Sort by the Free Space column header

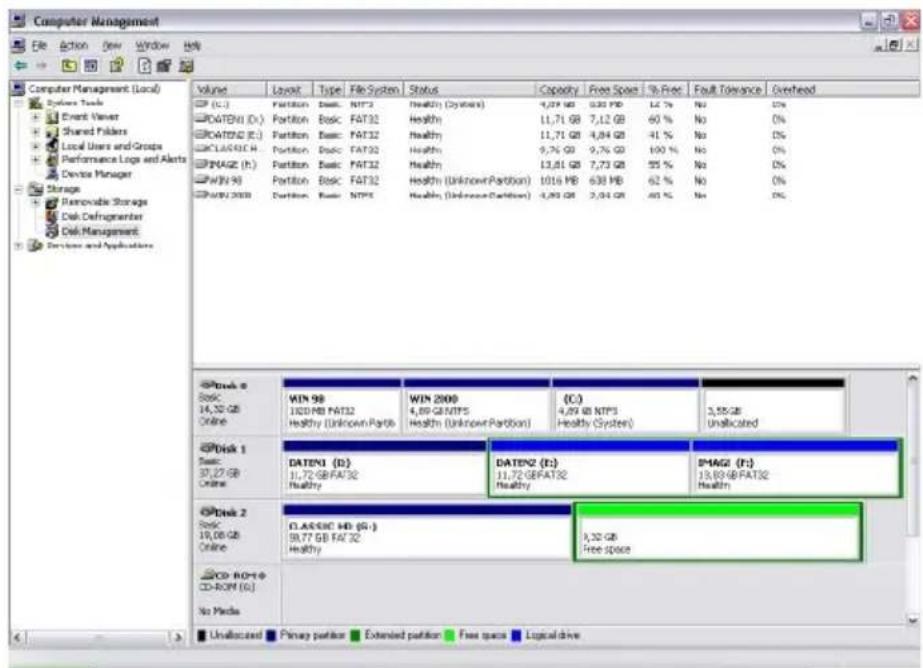(x=614, y=89)
